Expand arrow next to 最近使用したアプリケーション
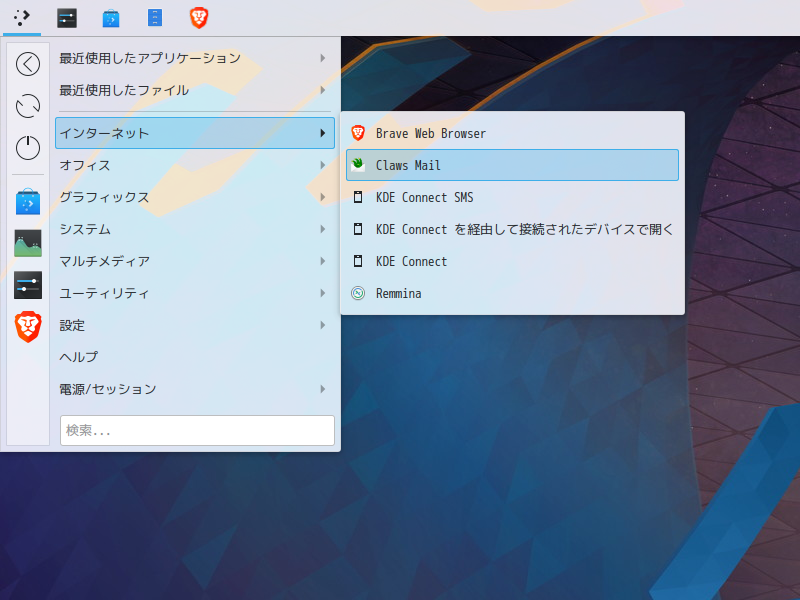Screen dimensions: 800x600 tap(322, 58)
